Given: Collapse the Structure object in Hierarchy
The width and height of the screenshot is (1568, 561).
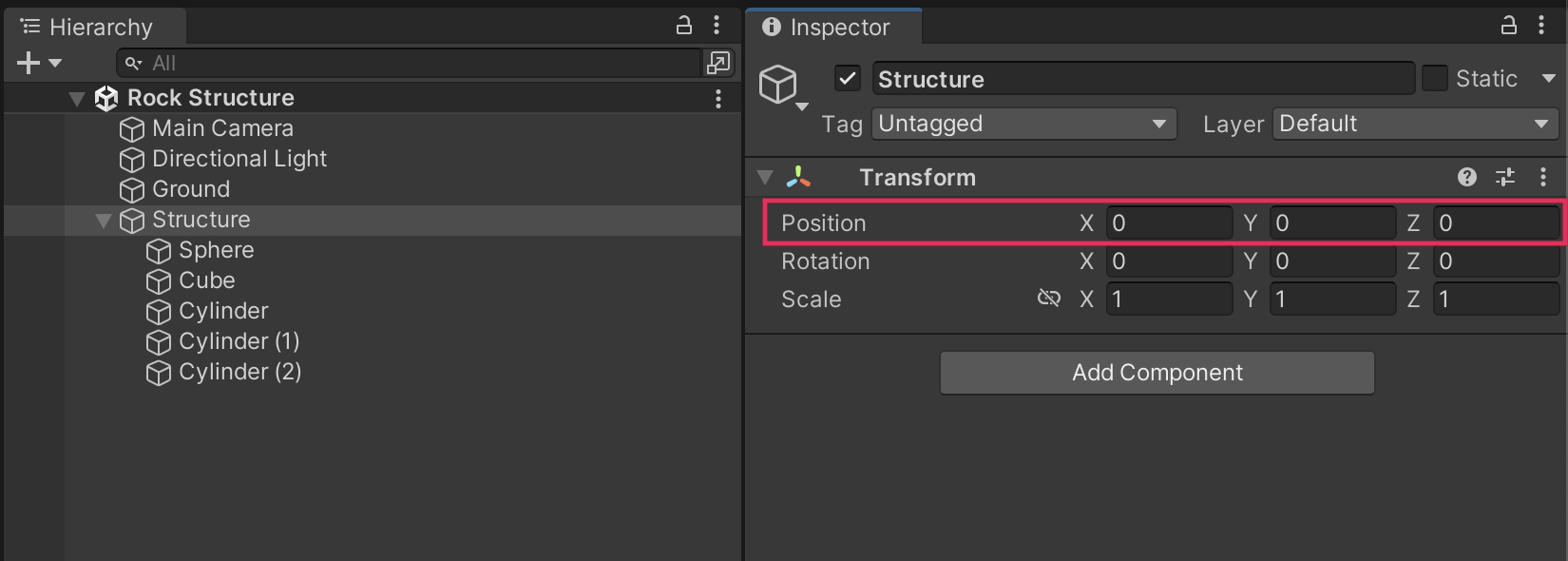Looking at the screenshot, I should 104,221.
